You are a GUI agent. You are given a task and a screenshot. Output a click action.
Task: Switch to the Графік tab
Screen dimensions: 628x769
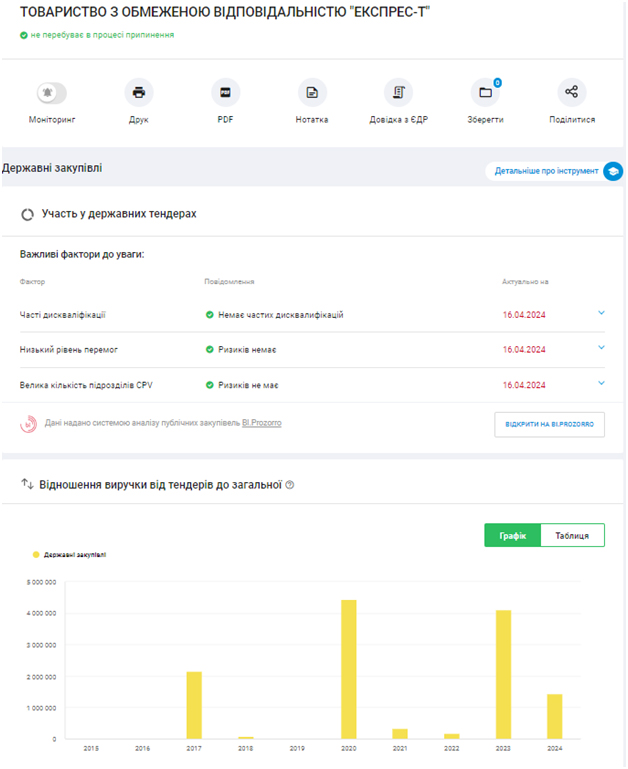tap(512, 536)
